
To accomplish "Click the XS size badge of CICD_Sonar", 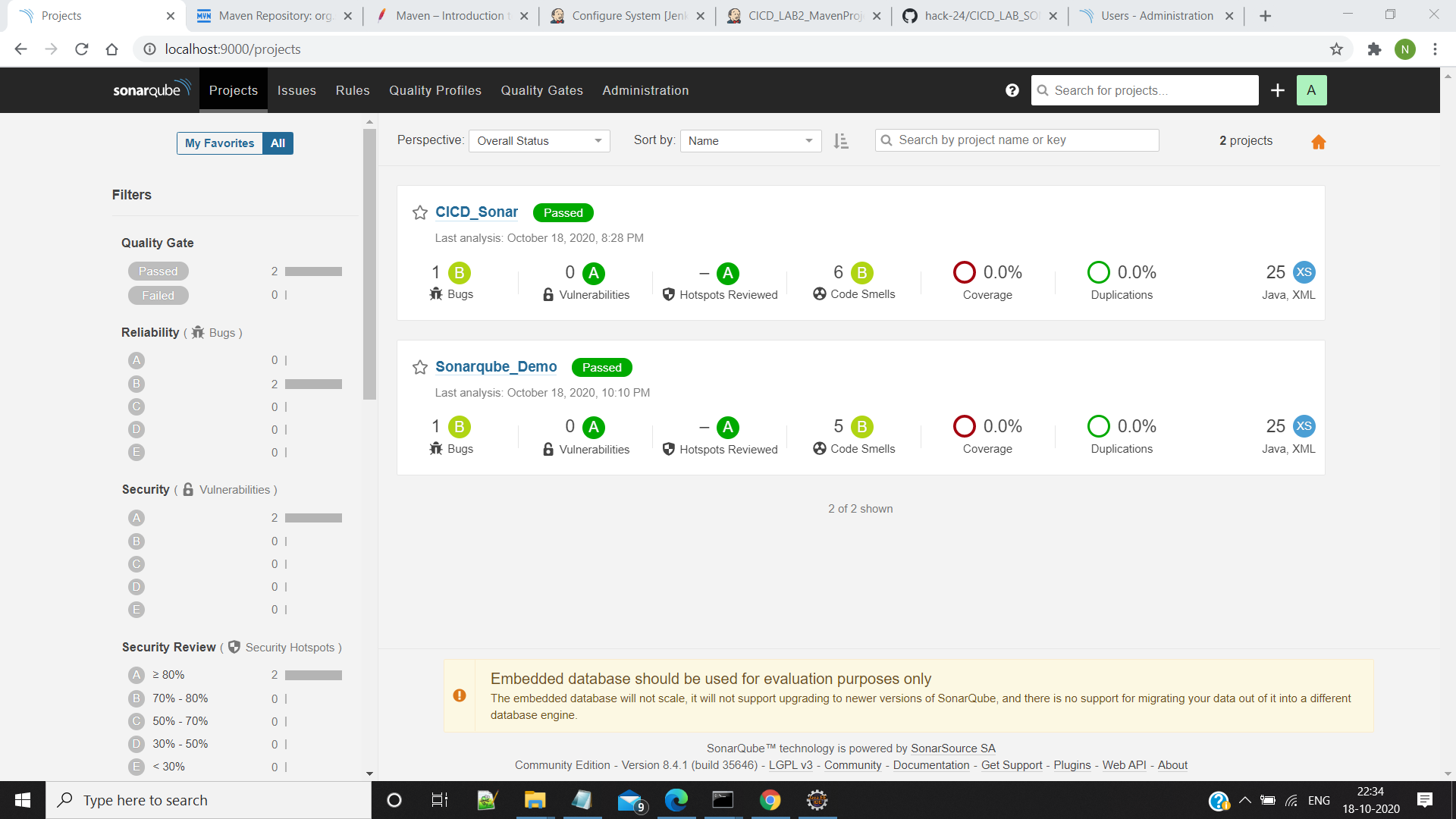I will 1304,272.
